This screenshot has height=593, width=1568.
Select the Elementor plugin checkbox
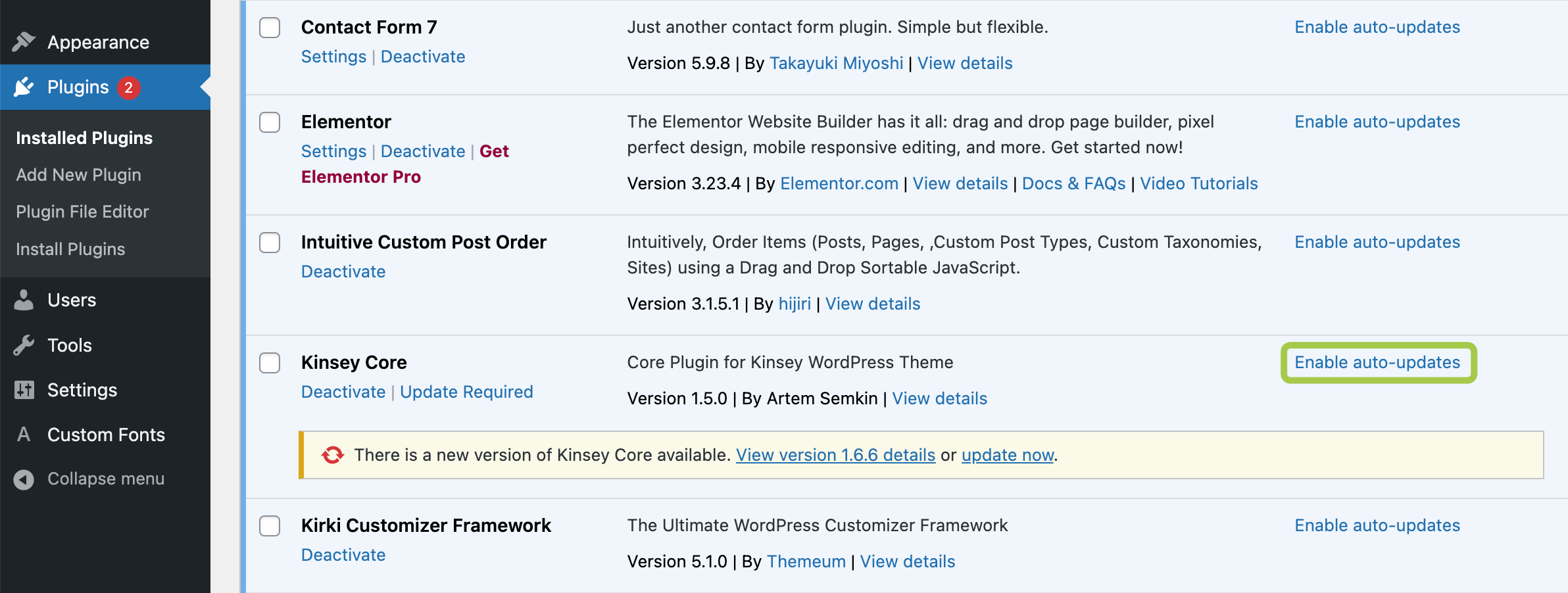270,122
